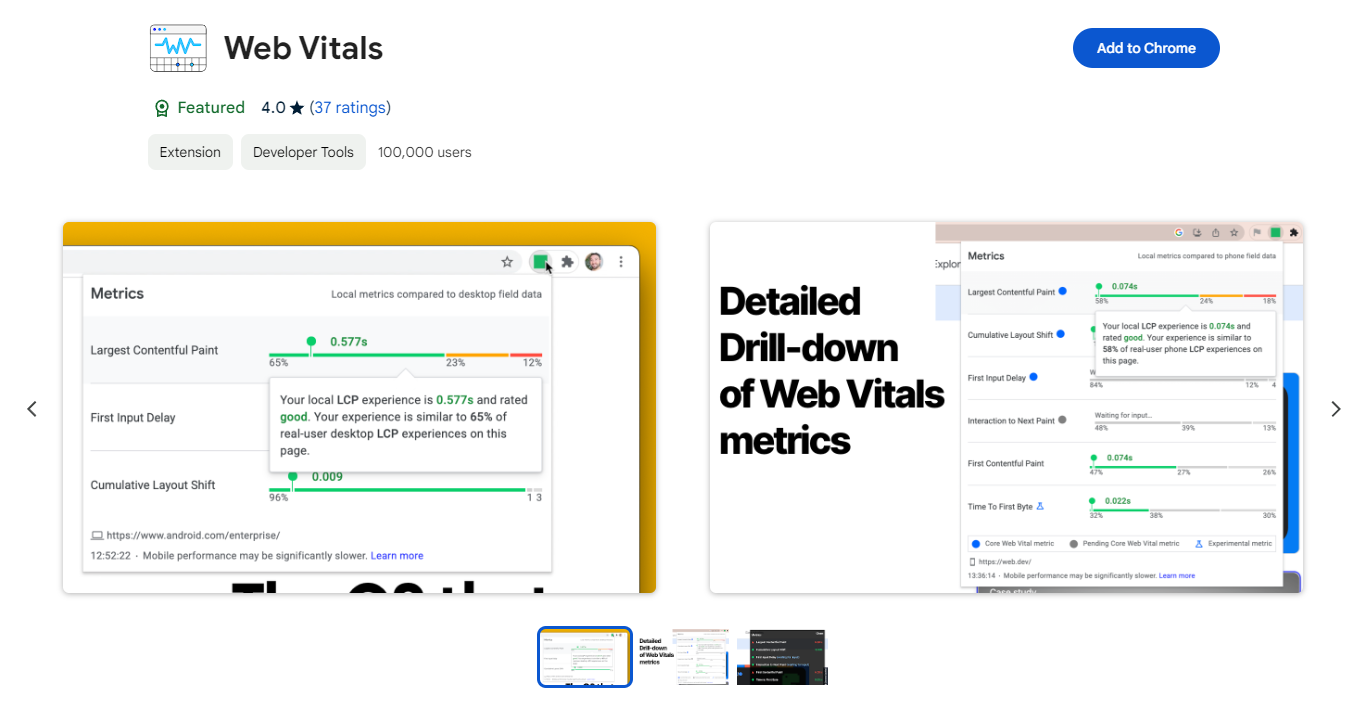Advance to the next screenshot with the right arrow
The width and height of the screenshot is (1357, 705).
[x=1335, y=408]
